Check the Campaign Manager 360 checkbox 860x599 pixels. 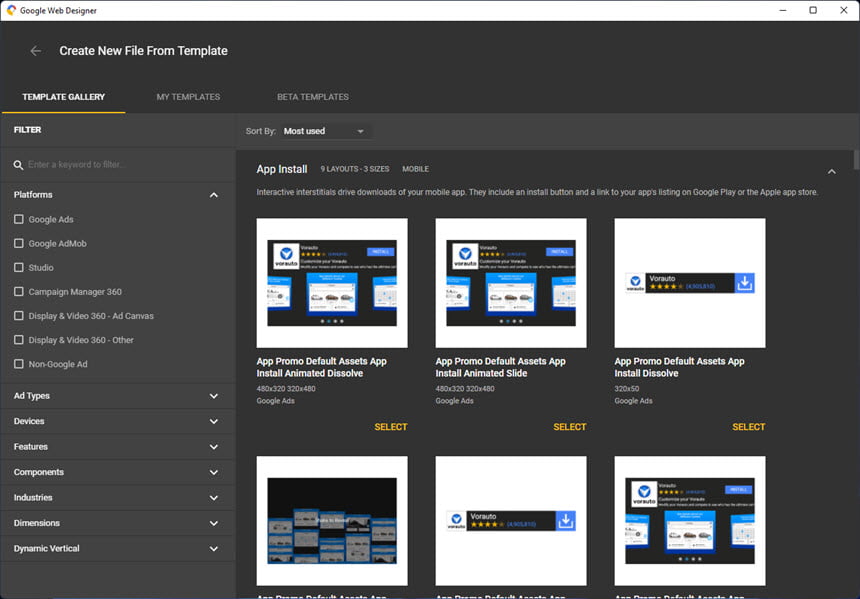[19, 292]
